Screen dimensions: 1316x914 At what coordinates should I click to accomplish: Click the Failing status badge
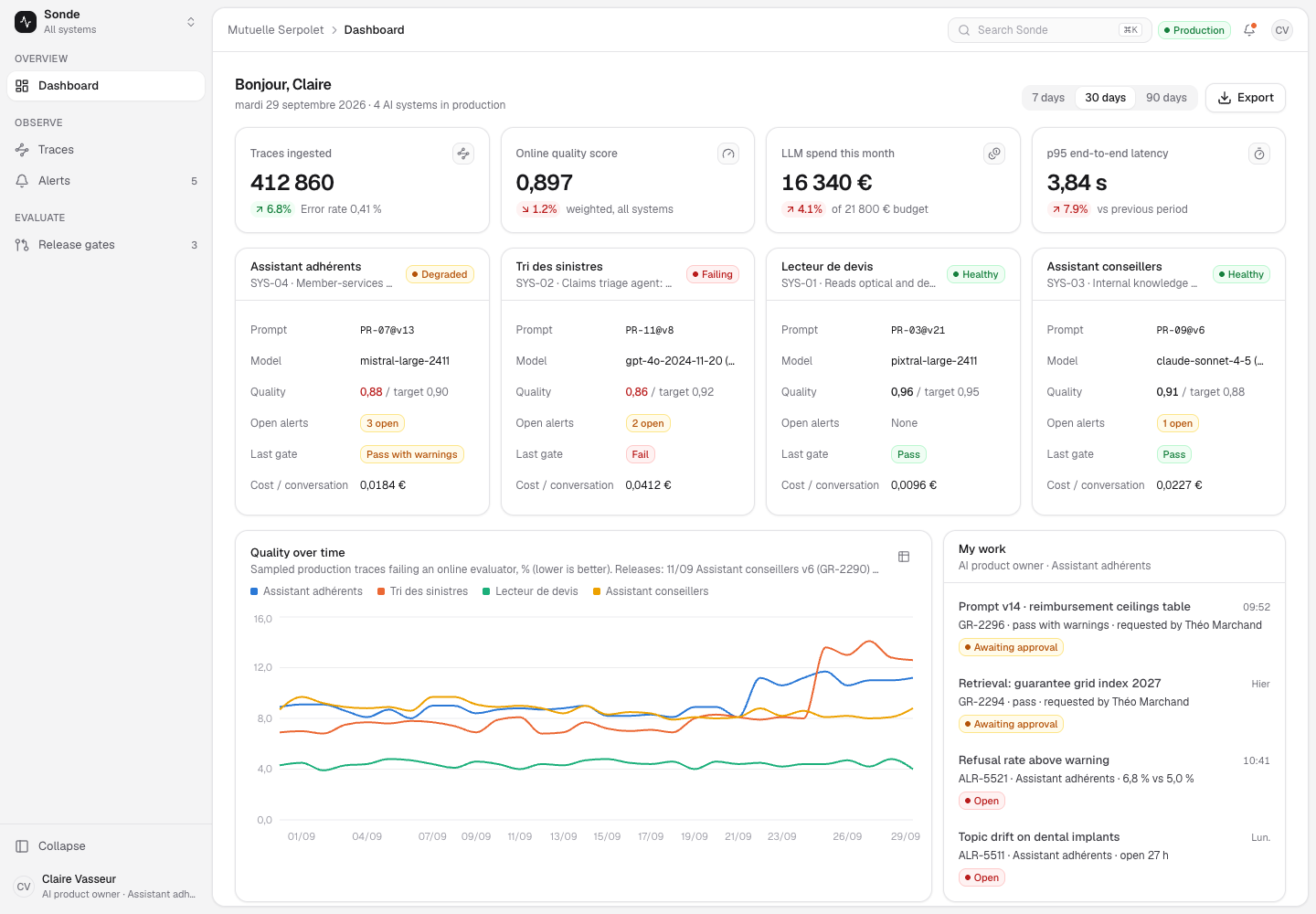[x=713, y=274]
